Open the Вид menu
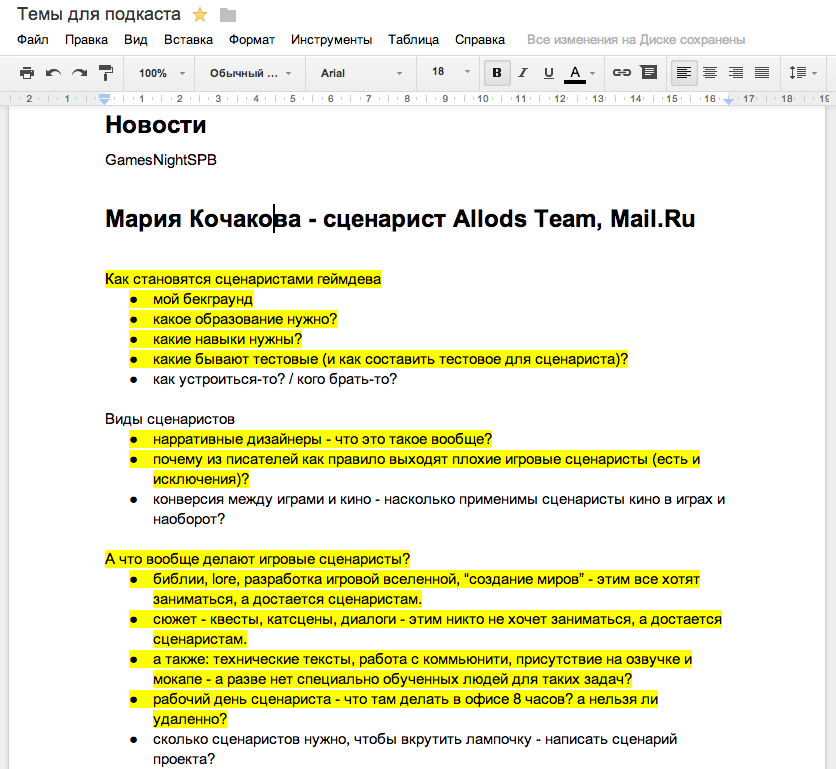 (x=135, y=40)
